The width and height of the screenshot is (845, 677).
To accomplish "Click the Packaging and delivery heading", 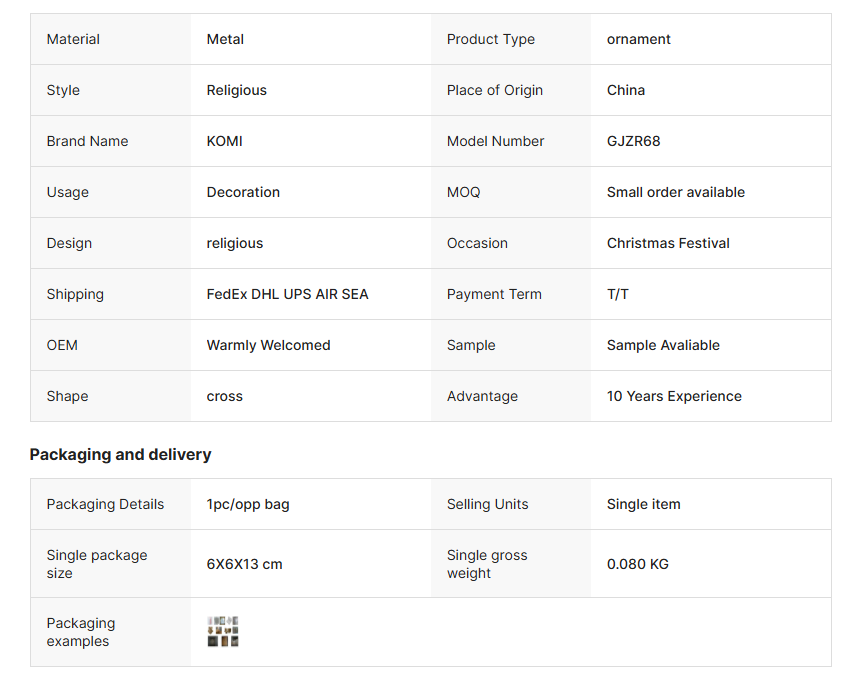I will coord(120,454).
